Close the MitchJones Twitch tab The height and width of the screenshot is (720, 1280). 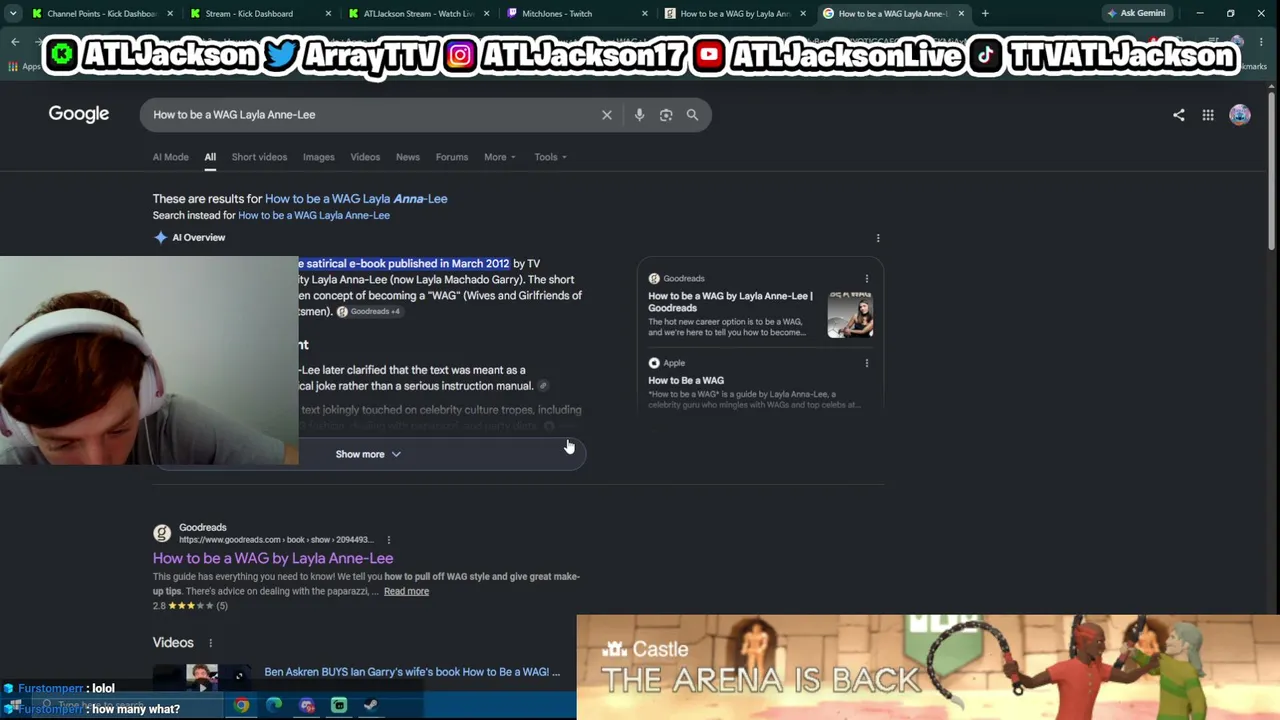(645, 14)
